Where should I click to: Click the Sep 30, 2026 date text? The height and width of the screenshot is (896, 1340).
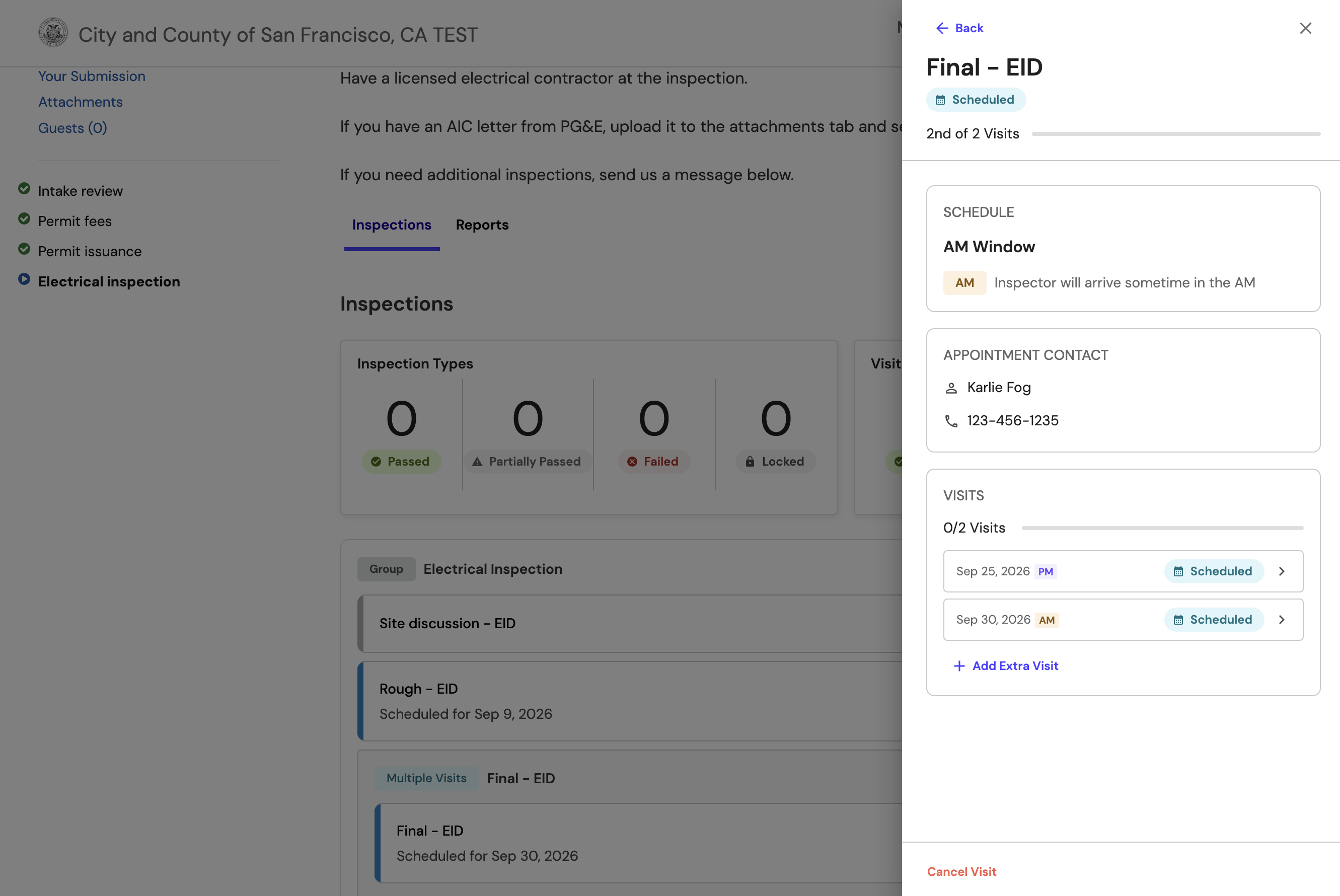(993, 620)
